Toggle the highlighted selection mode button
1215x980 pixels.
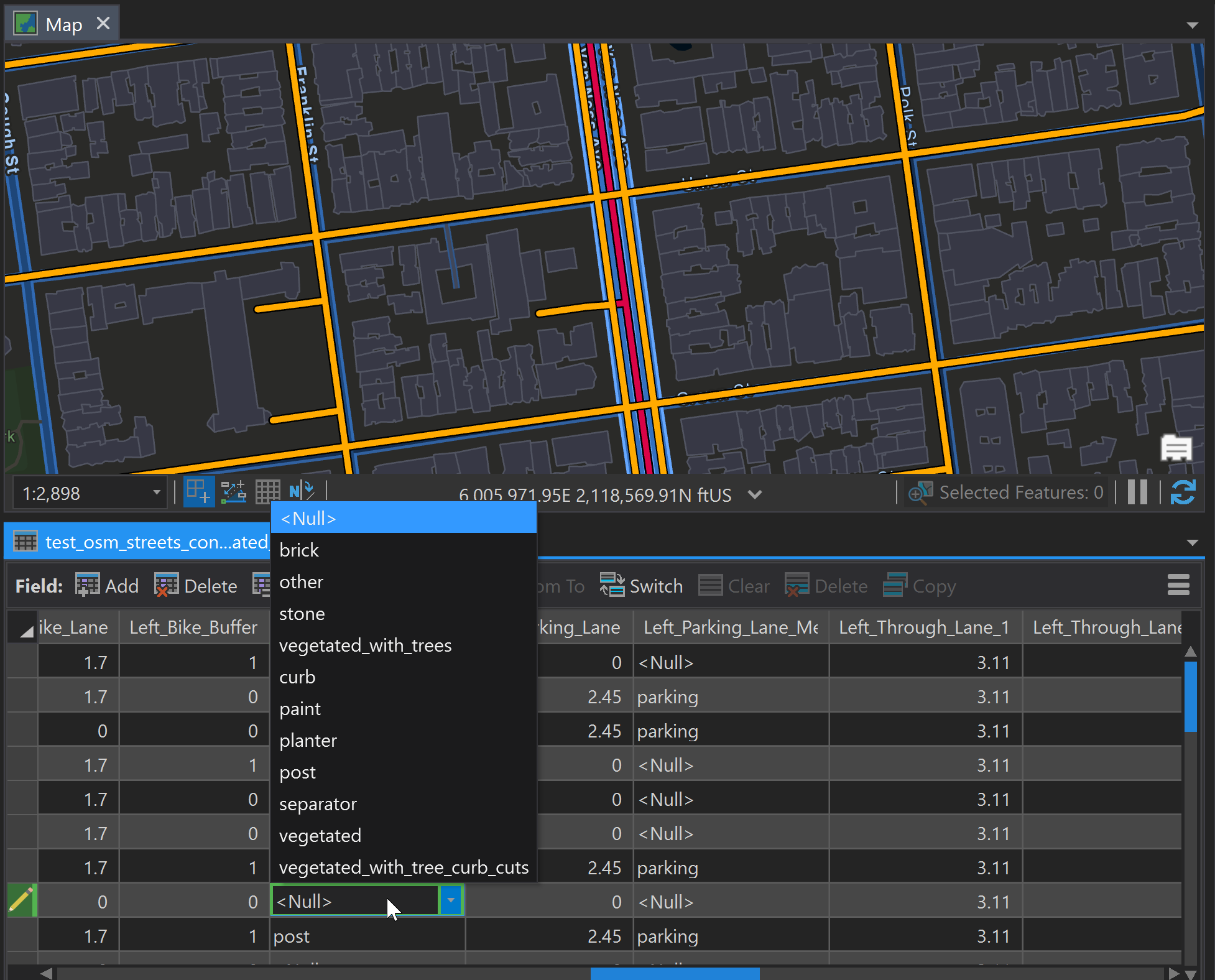(198, 491)
